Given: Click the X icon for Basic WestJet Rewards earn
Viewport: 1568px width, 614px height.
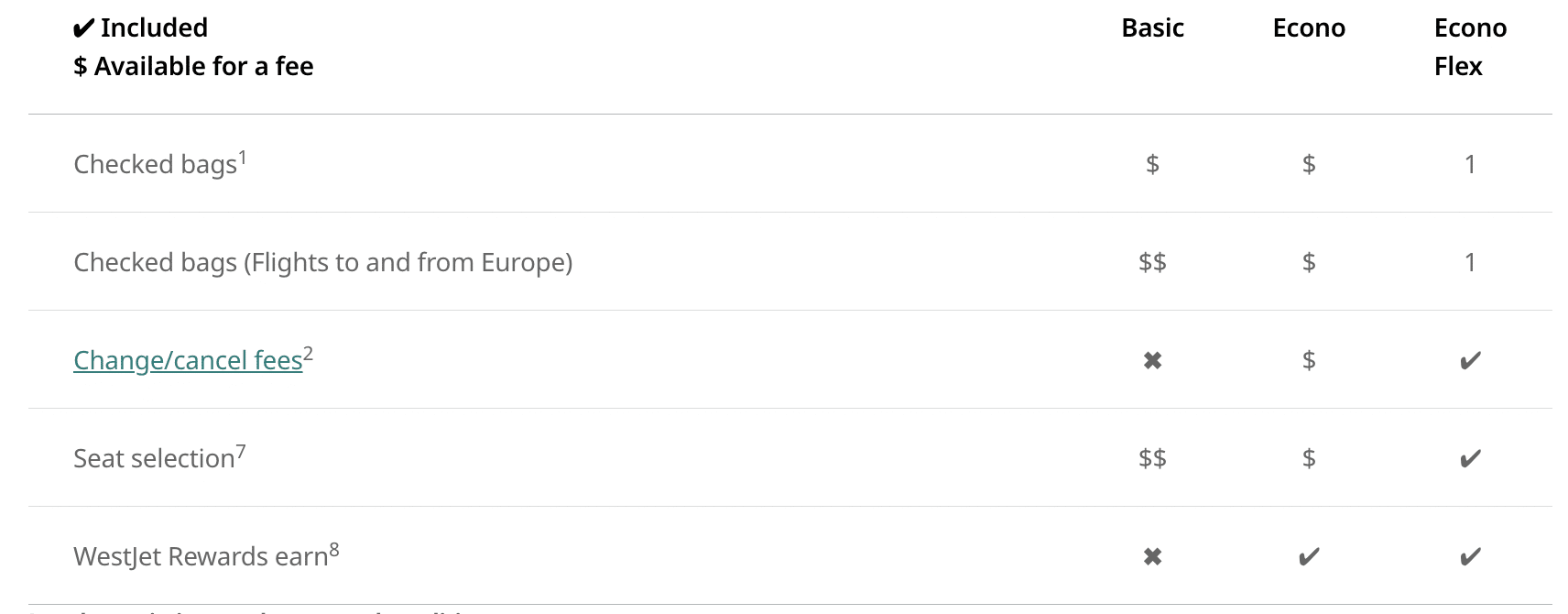Looking at the screenshot, I should [1152, 557].
